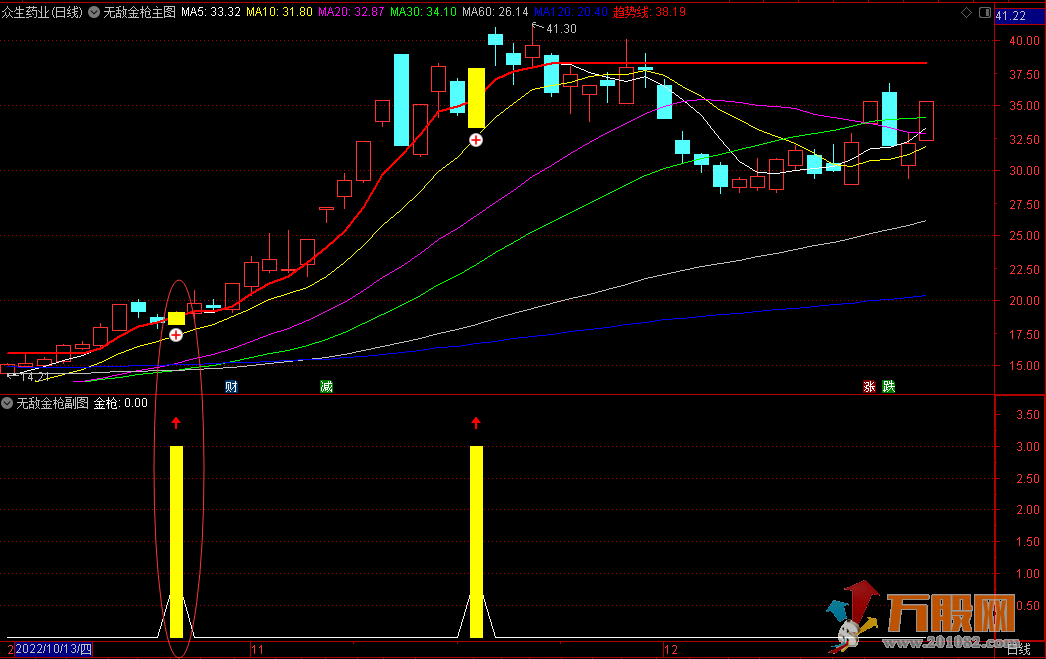Click the 无敌金枪主图 indicator name
The height and width of the screenshot is (659, 1046).
pos(139,12)
